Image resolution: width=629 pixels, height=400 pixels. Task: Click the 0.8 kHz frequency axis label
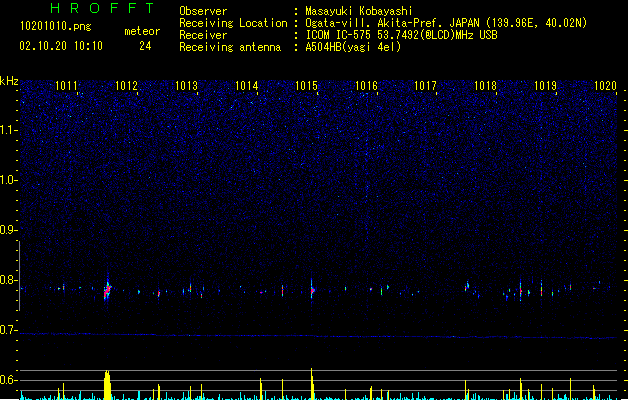click(x=8, y=280)
